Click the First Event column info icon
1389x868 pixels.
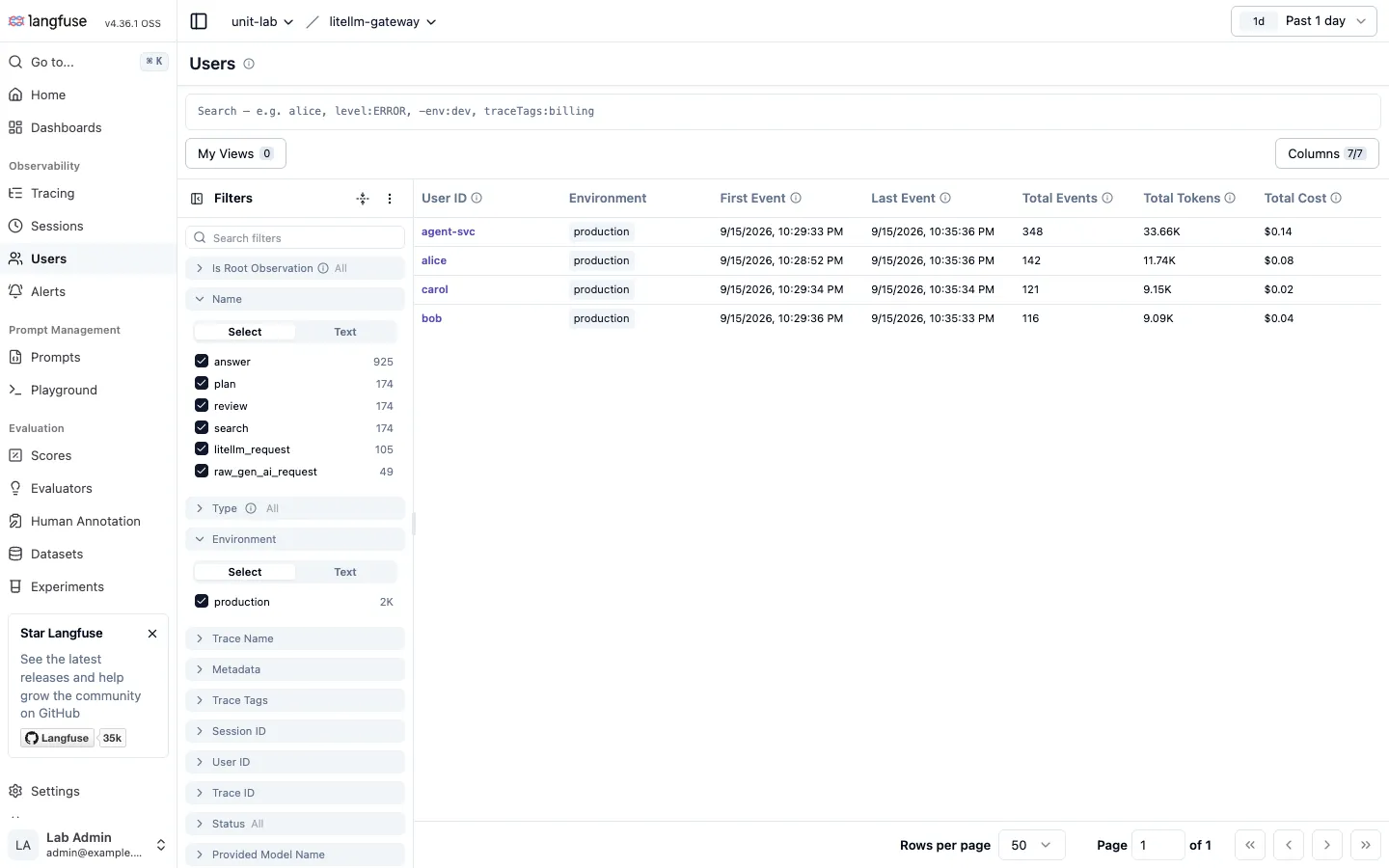point(796,199)
